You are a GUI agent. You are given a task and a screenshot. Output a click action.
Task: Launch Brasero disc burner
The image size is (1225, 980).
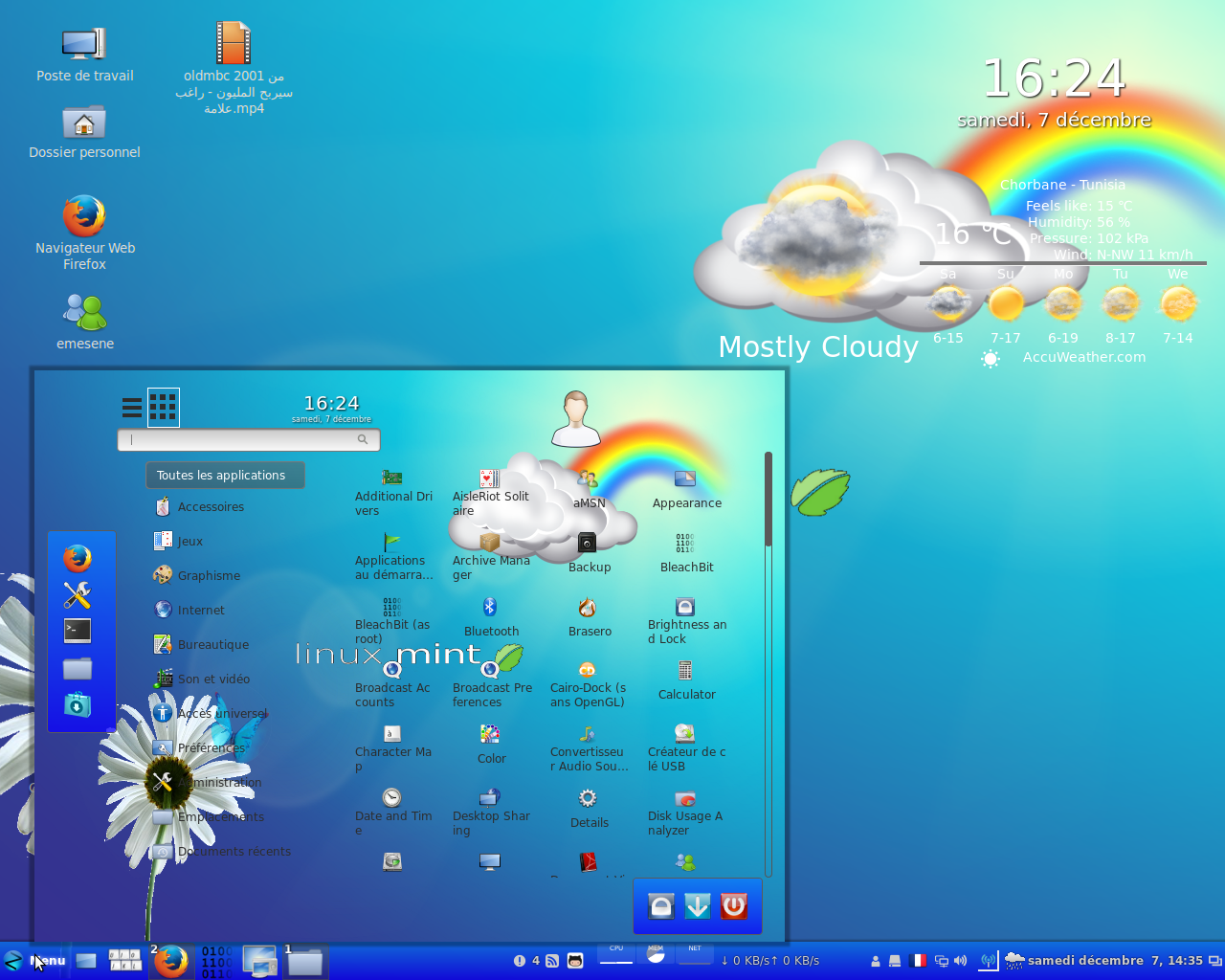pos(590,618)
